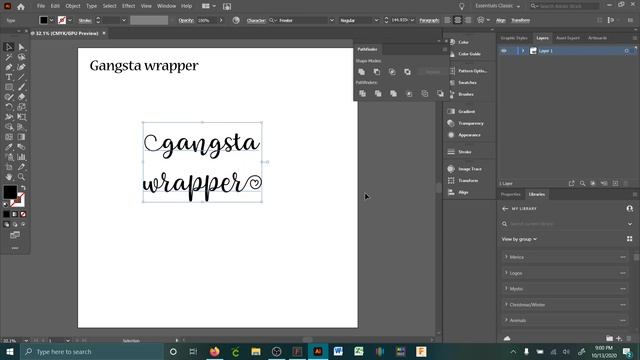The height and width of the screenshot is (360, 640).
Task: Open the Effect menu
Action: click(129, 6)
